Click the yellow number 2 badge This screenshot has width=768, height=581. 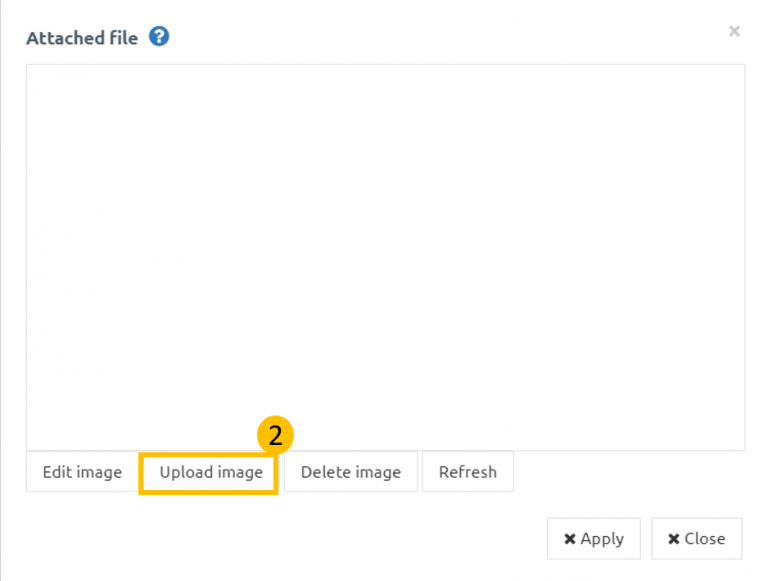pyautogui.click(x=275, y=435)
